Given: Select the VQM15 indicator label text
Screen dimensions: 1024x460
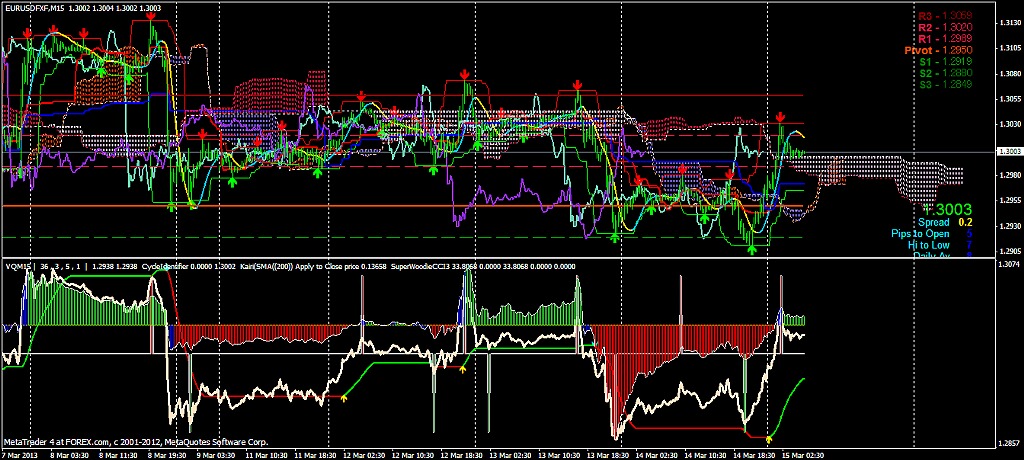Looking at the screenshot, I should point(17,267).
